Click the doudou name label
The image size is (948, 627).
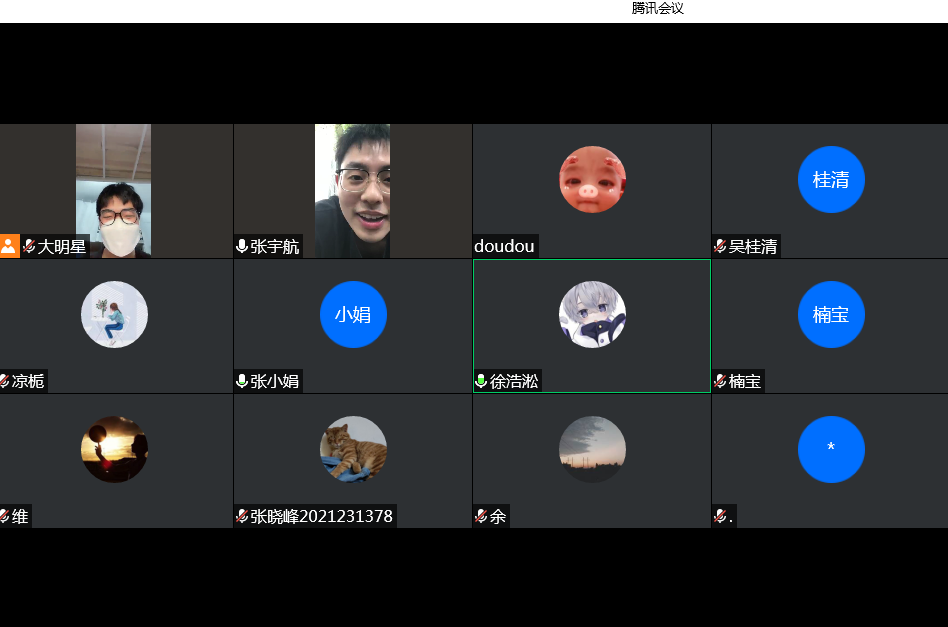point(505,246)
